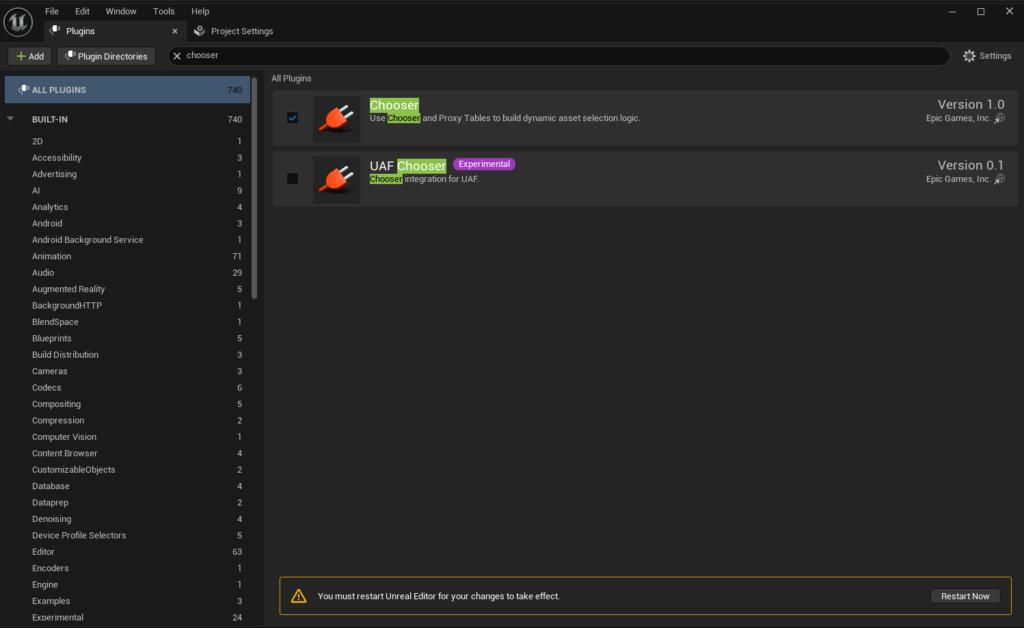Open Plugin Directories
Image resolution: width=1024 pixels, height=628 pixels.
(106, 56)
